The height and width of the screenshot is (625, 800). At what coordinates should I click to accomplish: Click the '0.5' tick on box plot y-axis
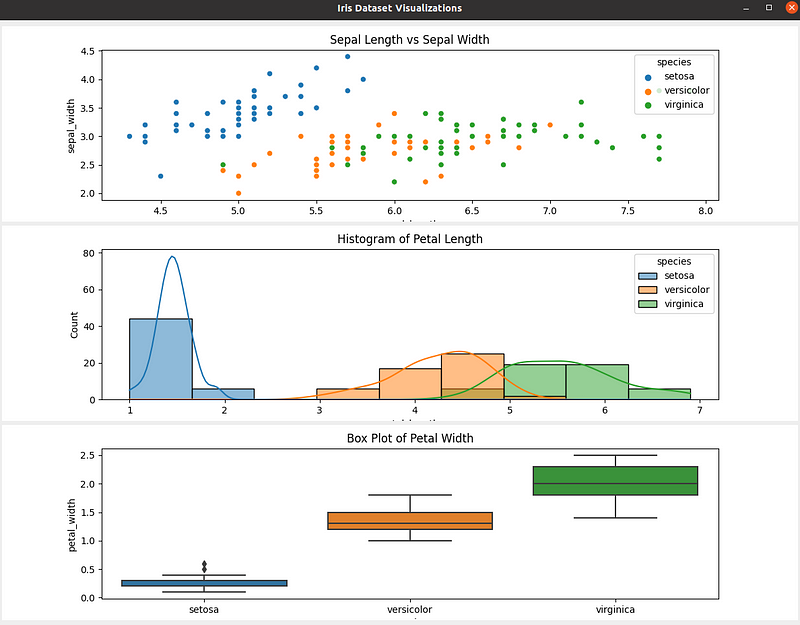(x=87, y=569)
